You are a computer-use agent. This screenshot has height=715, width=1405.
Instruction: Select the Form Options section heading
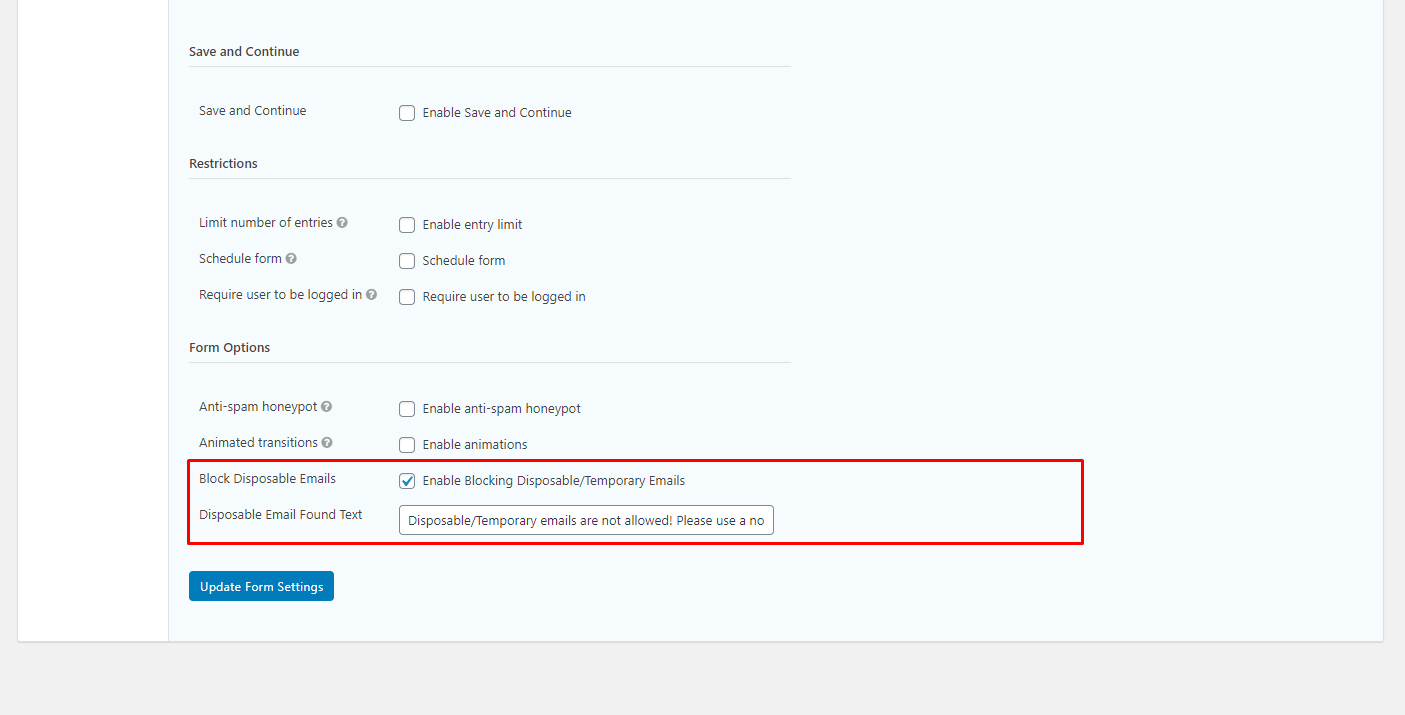pyautogui.click(x=229, y=348)
